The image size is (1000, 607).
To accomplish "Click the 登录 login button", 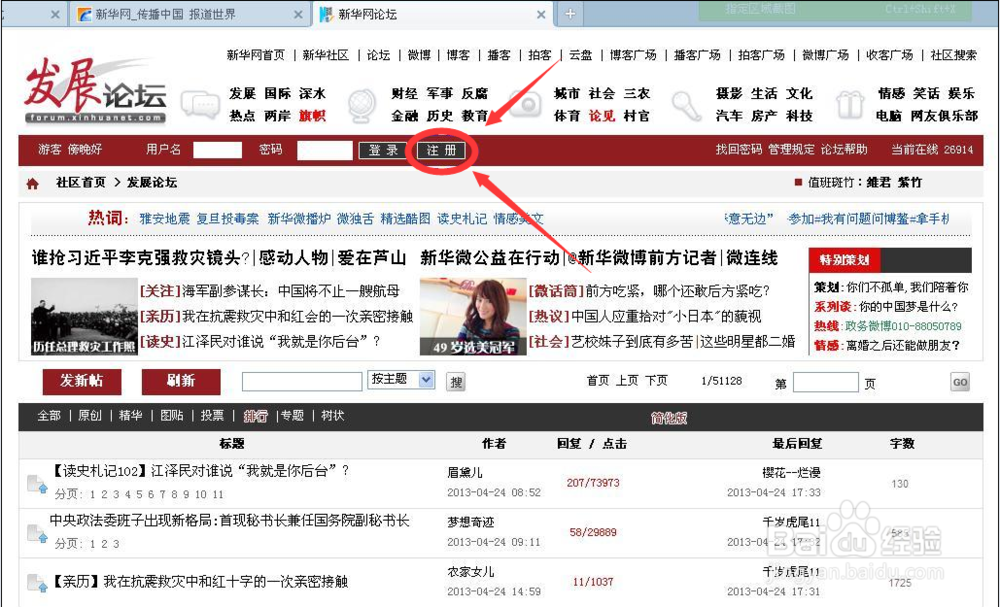I will pos(383,150).
